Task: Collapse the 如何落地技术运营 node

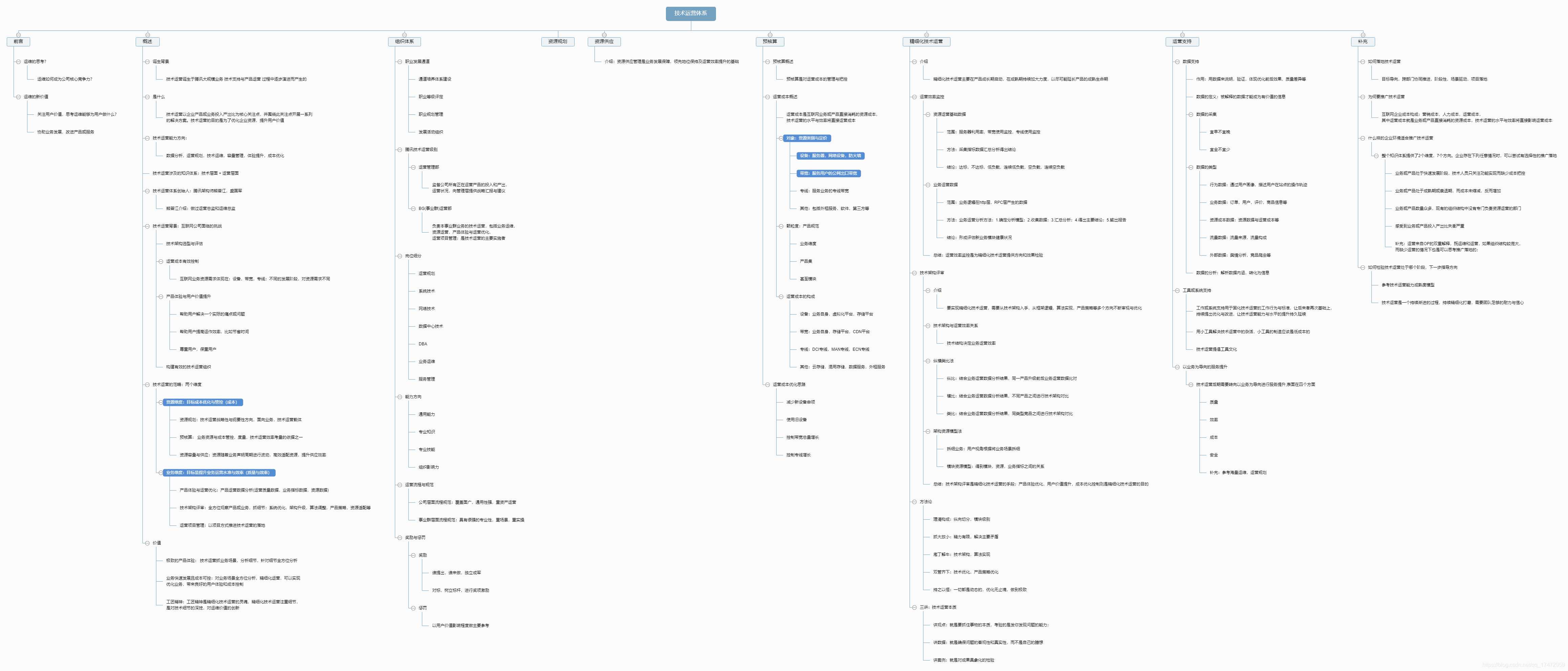Action: pyautogui.click(x=1363, y=62)
